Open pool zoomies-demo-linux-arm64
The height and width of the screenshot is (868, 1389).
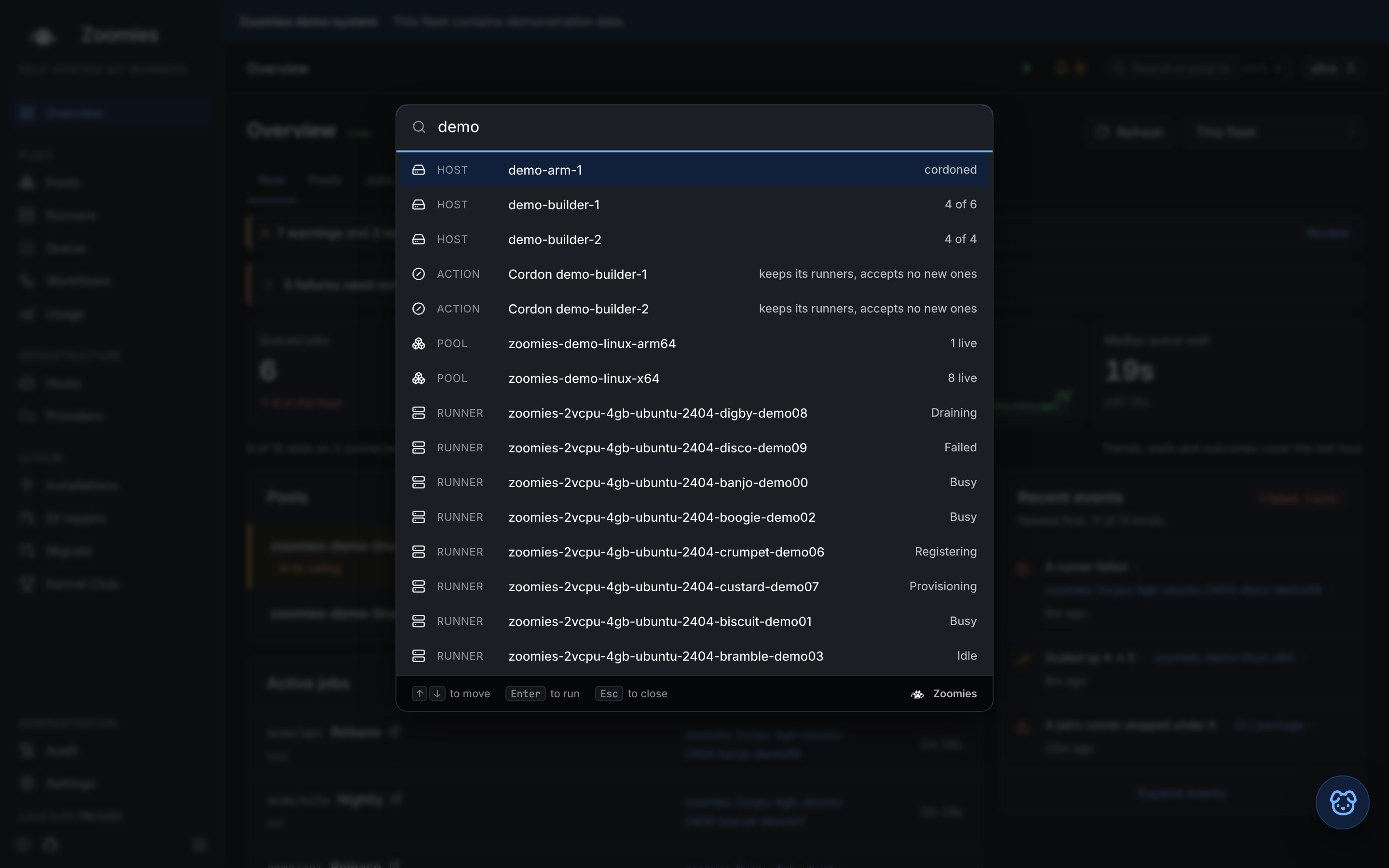pyautogui.click(x=694, y=343)
